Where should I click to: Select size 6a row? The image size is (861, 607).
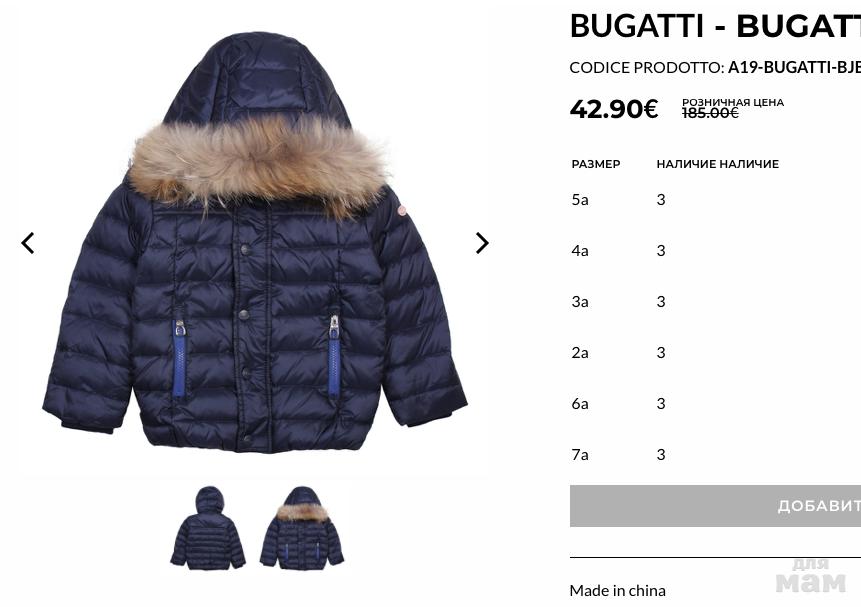[715, 403]
